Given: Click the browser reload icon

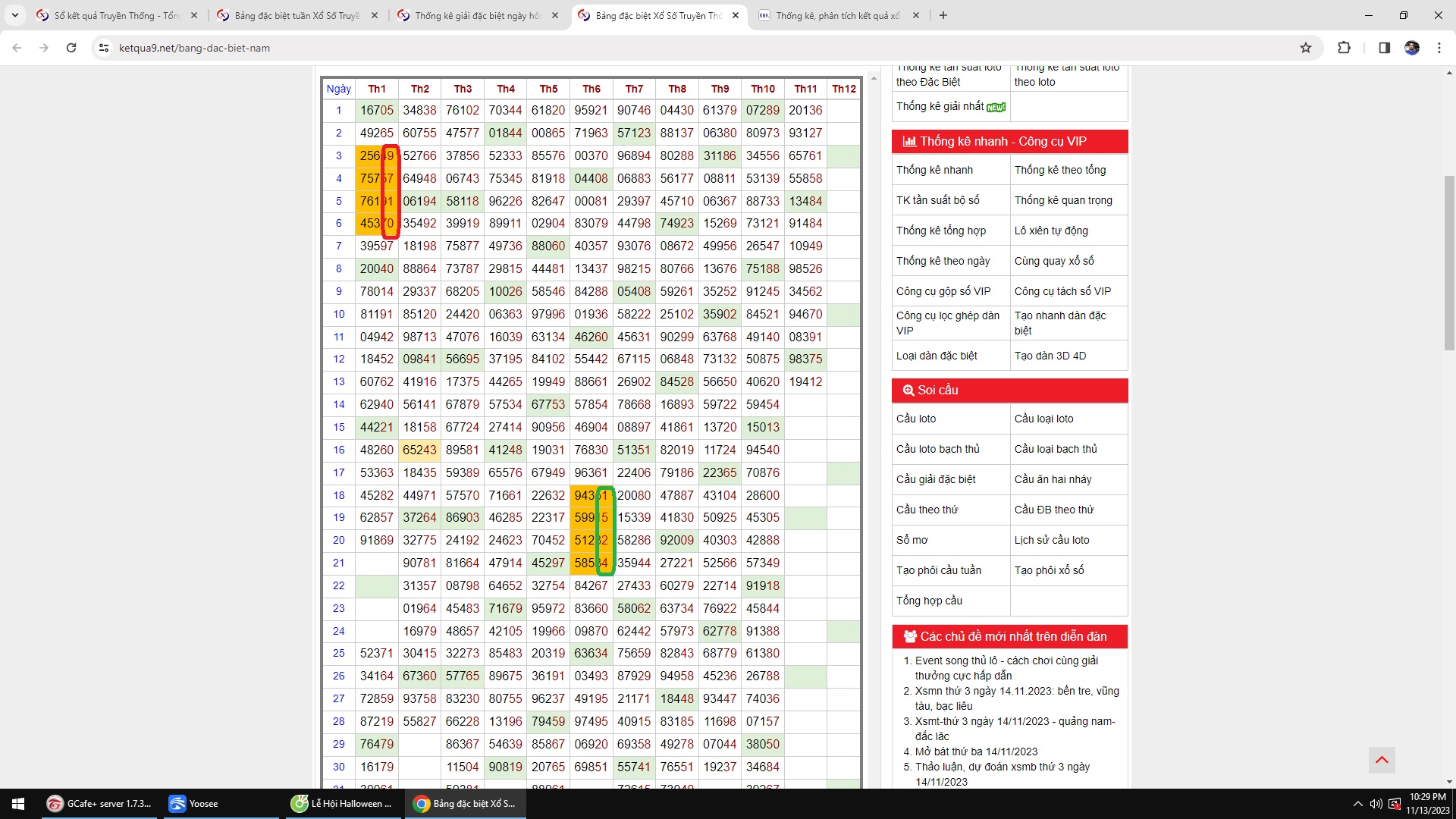Looking at the screenshot, I should click(x=71, y=48).
